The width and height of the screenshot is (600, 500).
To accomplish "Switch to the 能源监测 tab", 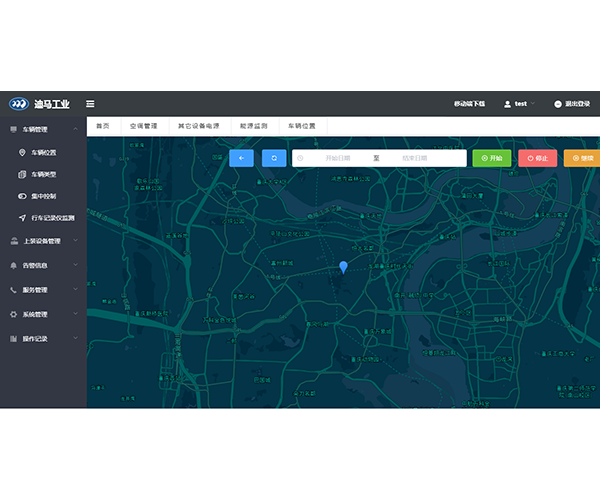I will tap(254, 127).
